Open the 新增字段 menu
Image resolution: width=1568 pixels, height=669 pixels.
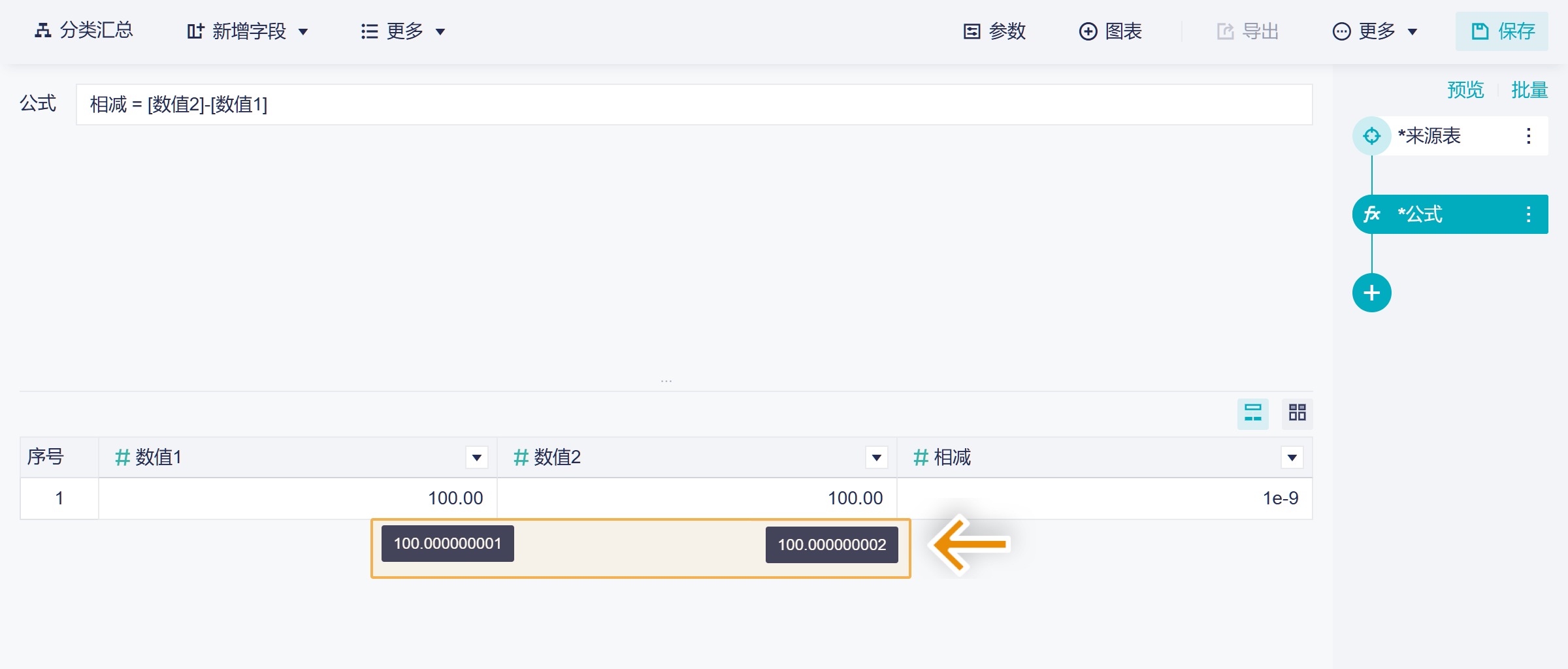click(x=248, y=31)
